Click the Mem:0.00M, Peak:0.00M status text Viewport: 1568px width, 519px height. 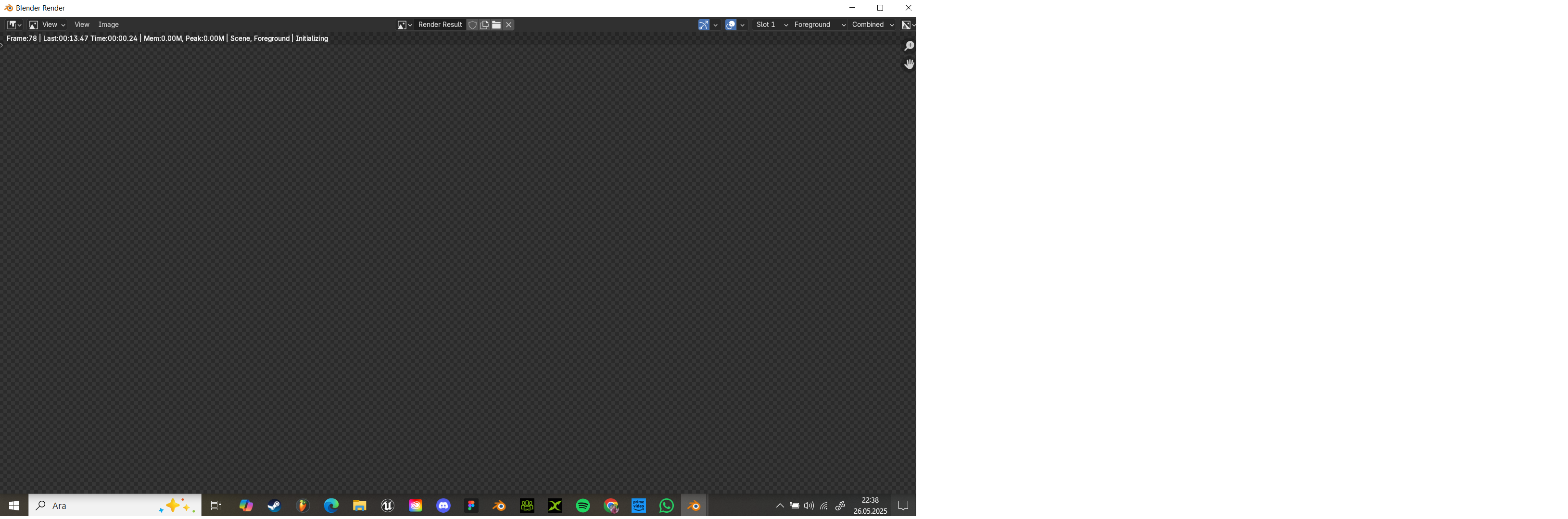coord(184,38)
